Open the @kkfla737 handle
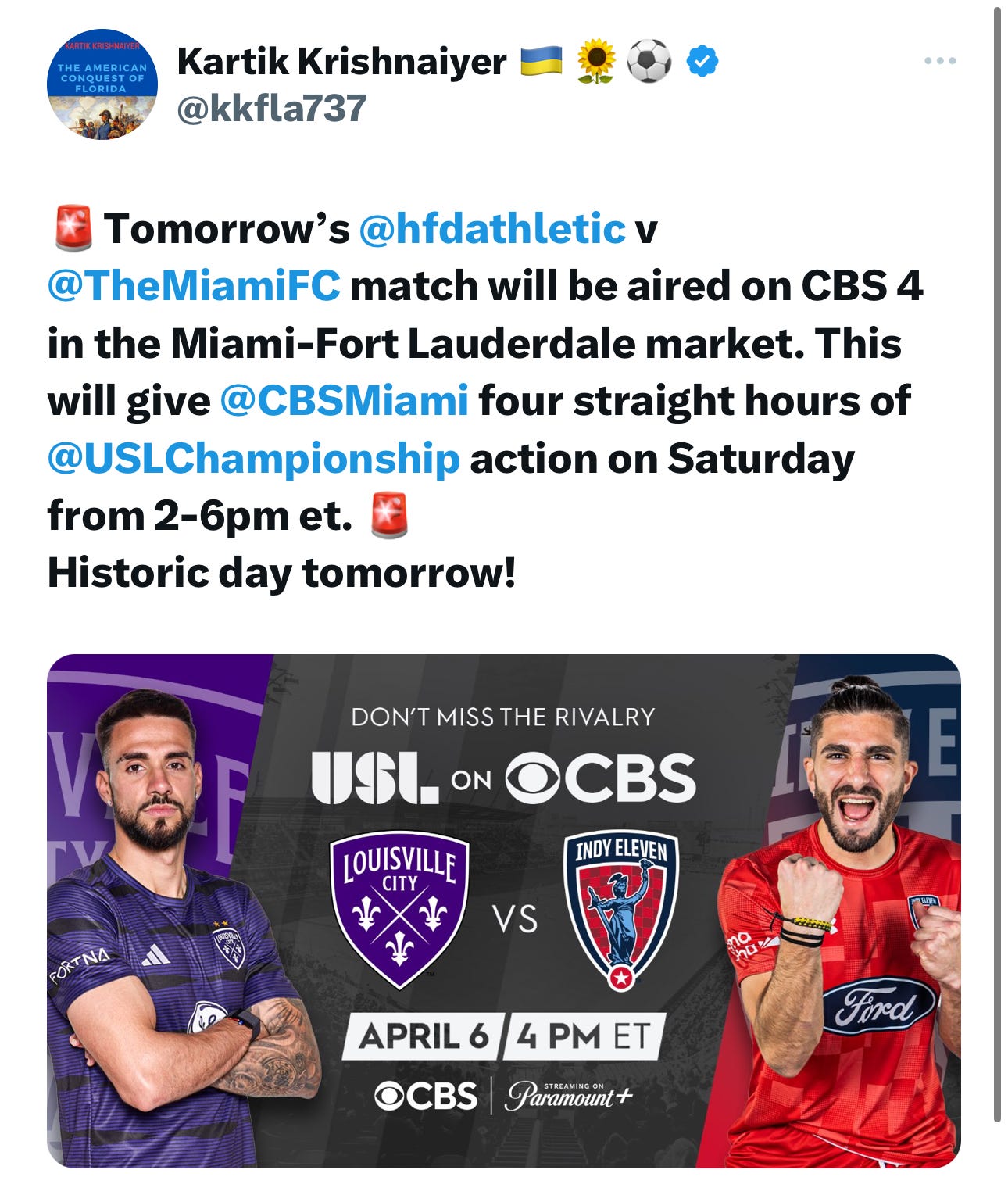The width and height of the screenshot is (1008, 1177). pos(272,108)
